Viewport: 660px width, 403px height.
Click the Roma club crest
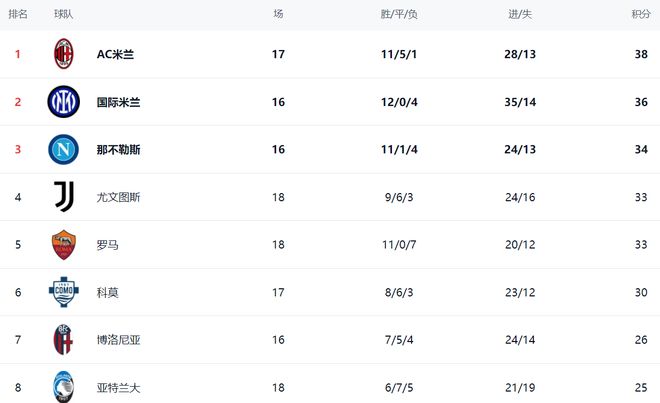pos(63,245)
